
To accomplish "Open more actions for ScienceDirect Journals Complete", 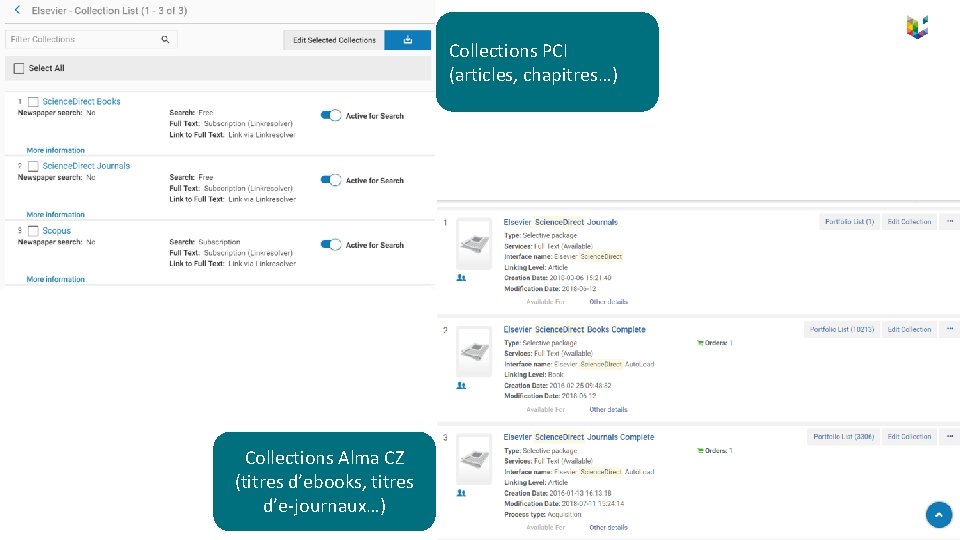I will click(950, 437).
